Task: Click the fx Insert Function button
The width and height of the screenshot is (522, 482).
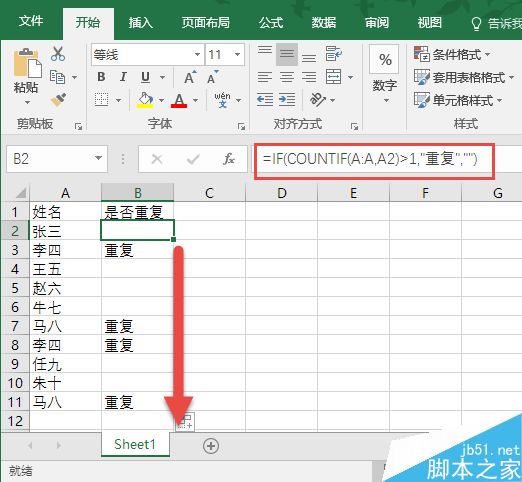Action: pyautogui.click(x=229, y=159)
